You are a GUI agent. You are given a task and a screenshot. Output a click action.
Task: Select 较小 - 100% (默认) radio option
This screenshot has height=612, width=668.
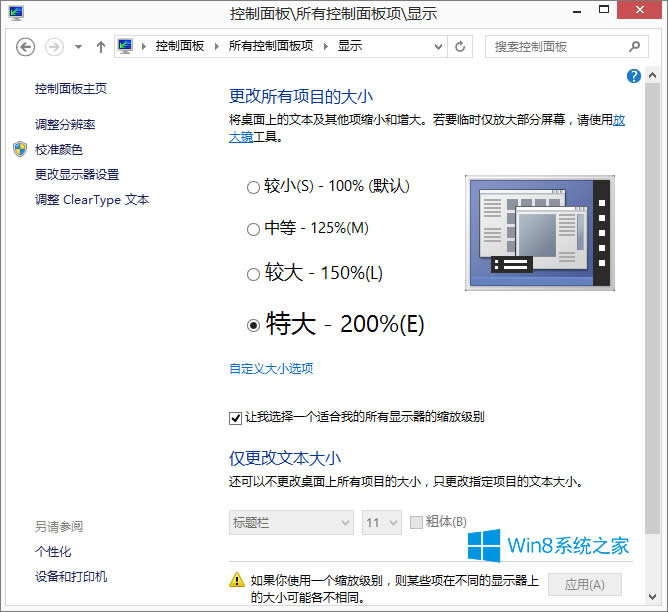coord(253,187)
